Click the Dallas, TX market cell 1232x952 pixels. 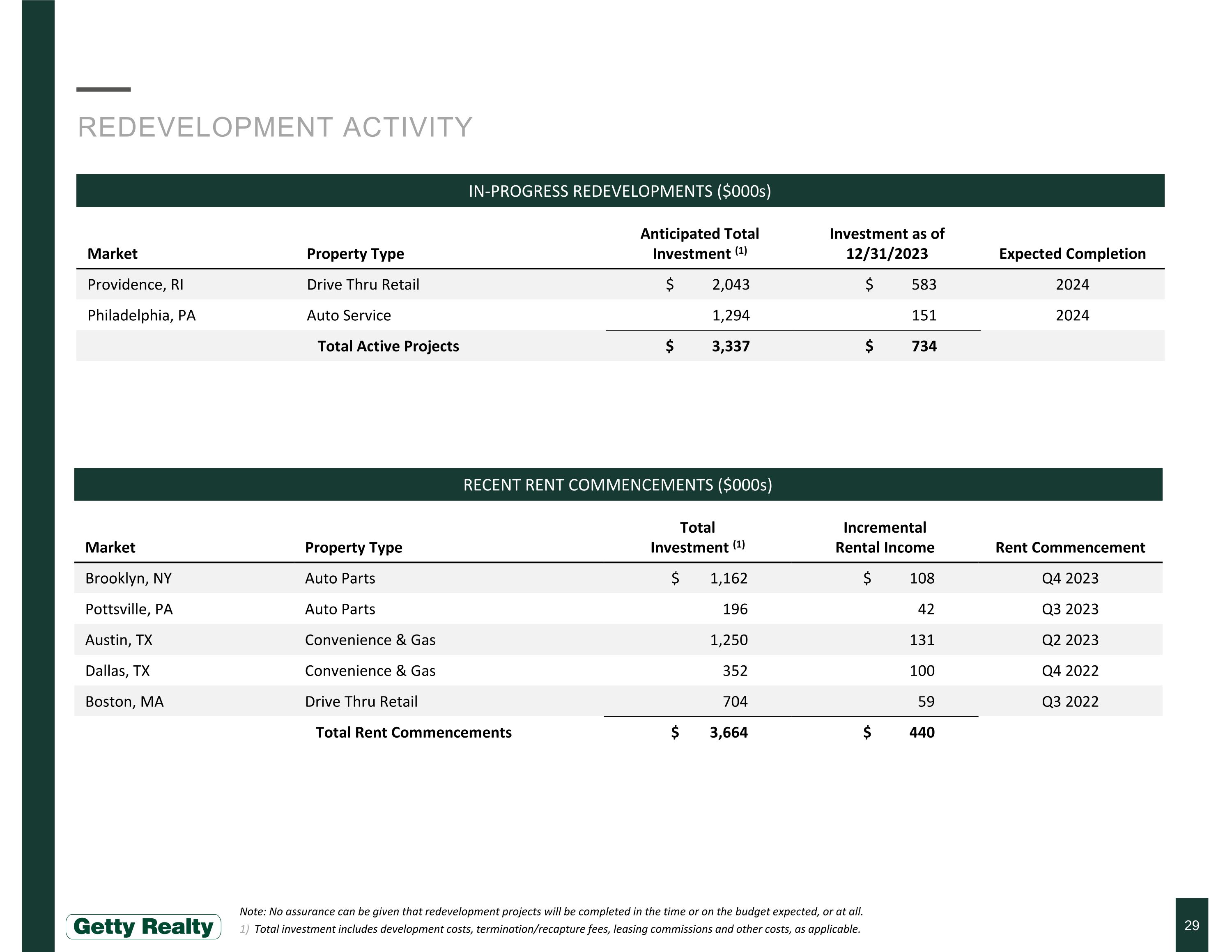[x=117, y=671]
